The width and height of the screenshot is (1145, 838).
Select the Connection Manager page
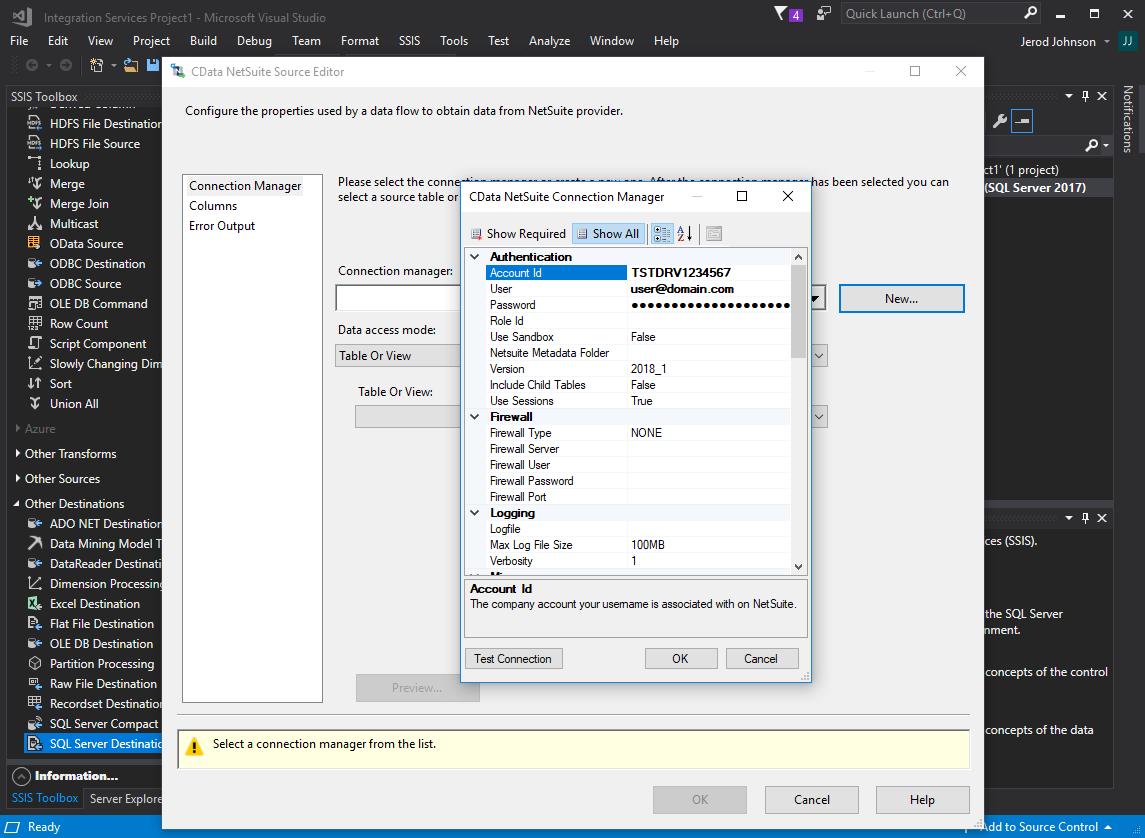[x=245, y=186]
